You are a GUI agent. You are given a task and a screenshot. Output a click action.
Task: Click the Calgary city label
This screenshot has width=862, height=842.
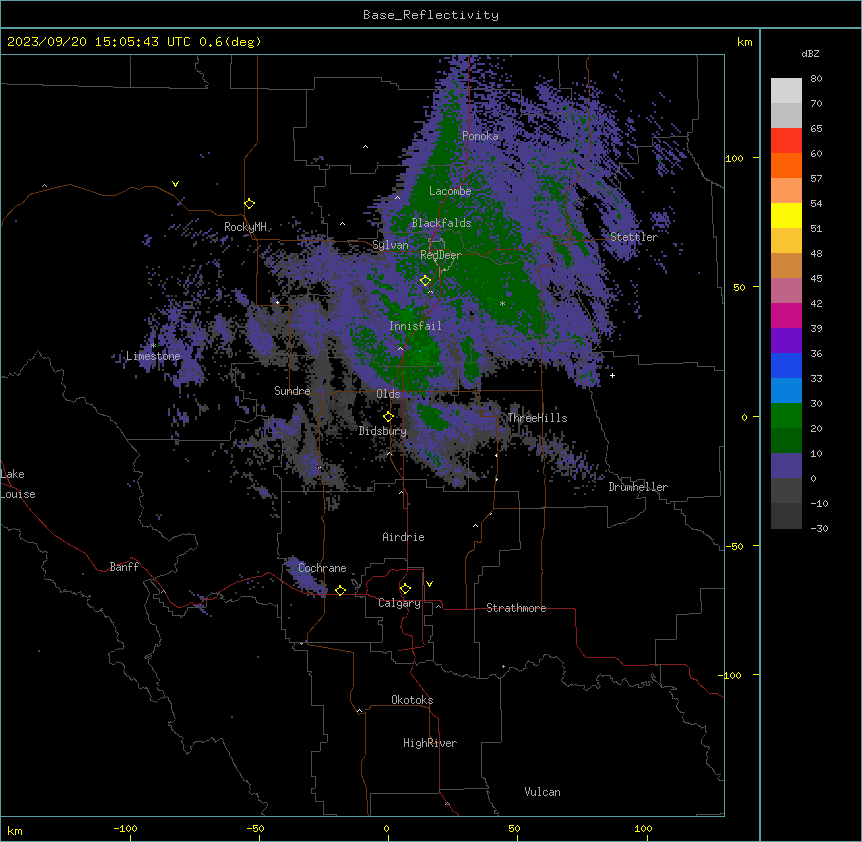click(400, 603)
